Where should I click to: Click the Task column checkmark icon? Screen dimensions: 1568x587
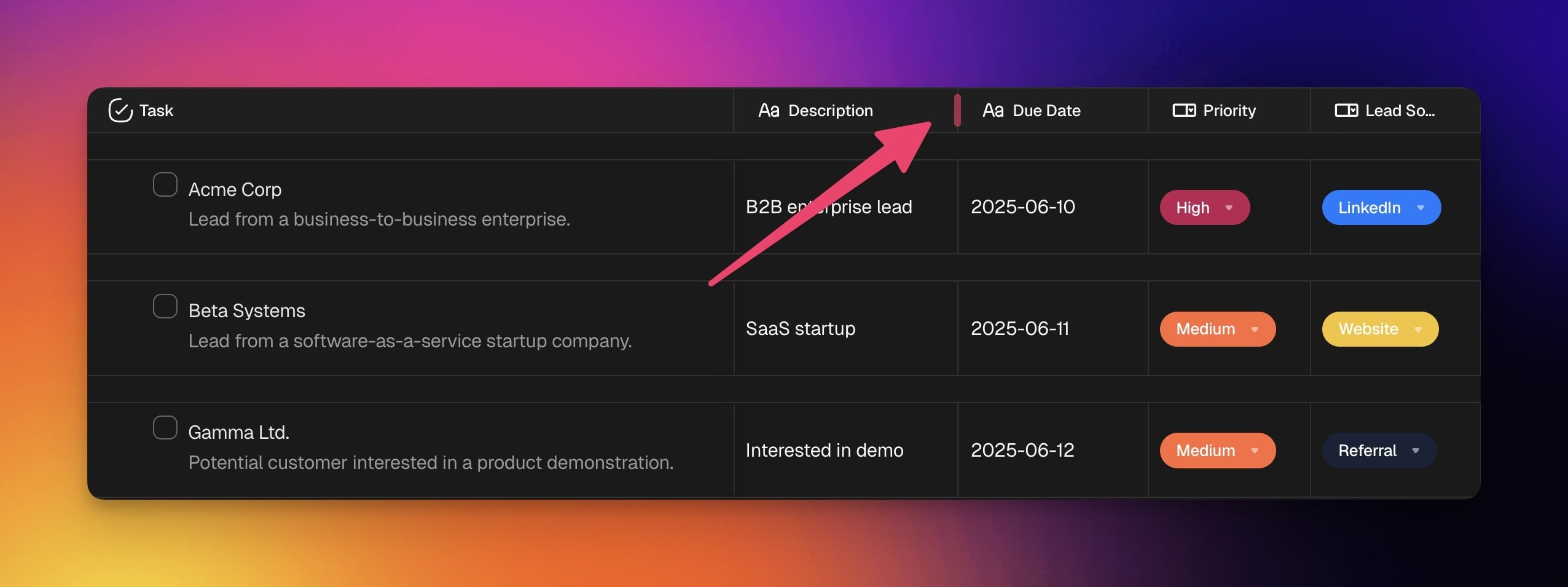click(120, 111)
